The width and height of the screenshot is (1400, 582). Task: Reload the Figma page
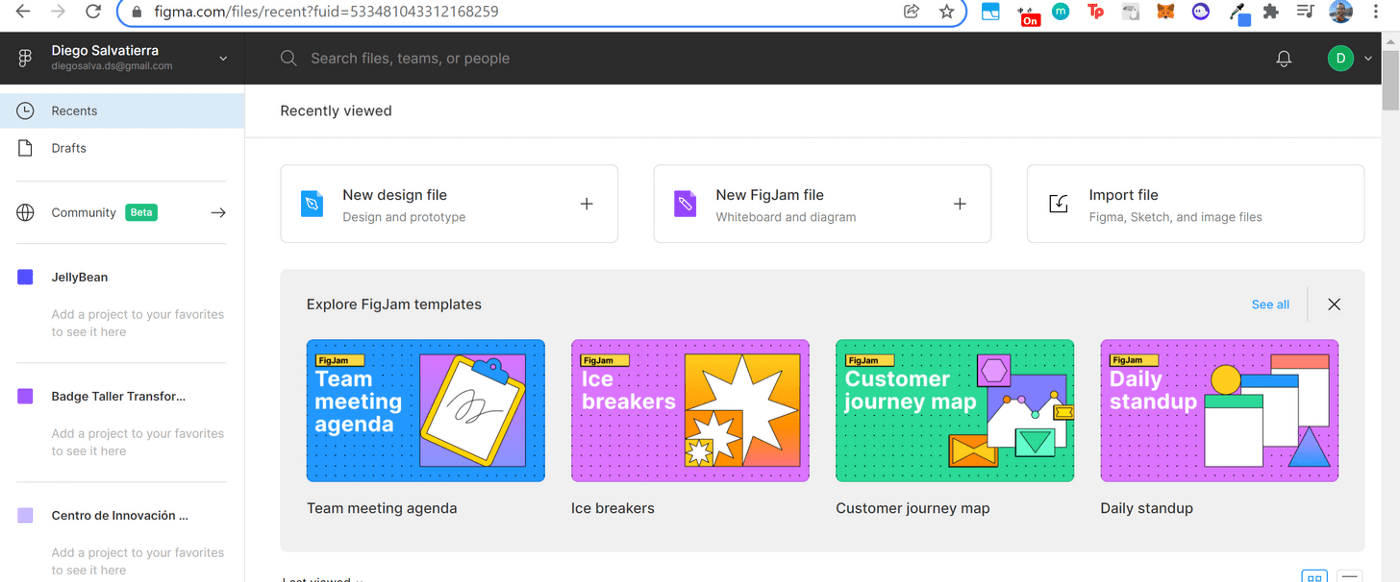pos(93,12)
